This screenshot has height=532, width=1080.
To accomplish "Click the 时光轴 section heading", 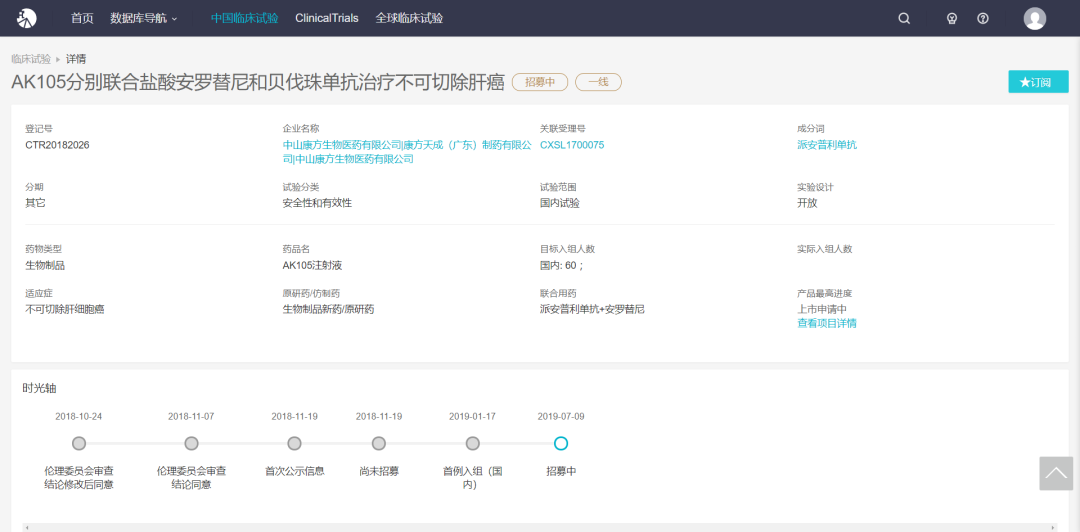I will (x=39, y=388).
